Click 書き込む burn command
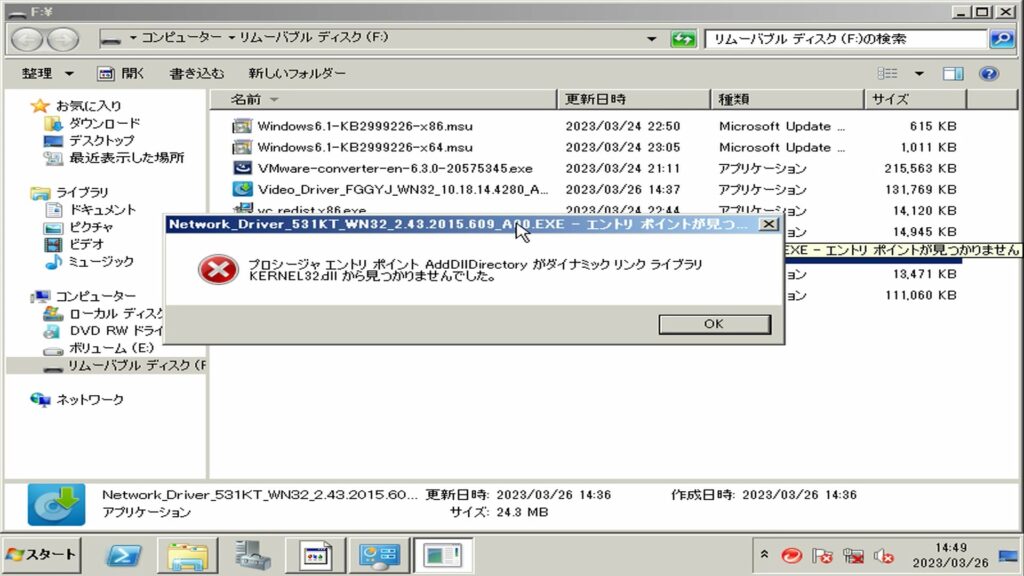 click(197, 74)
